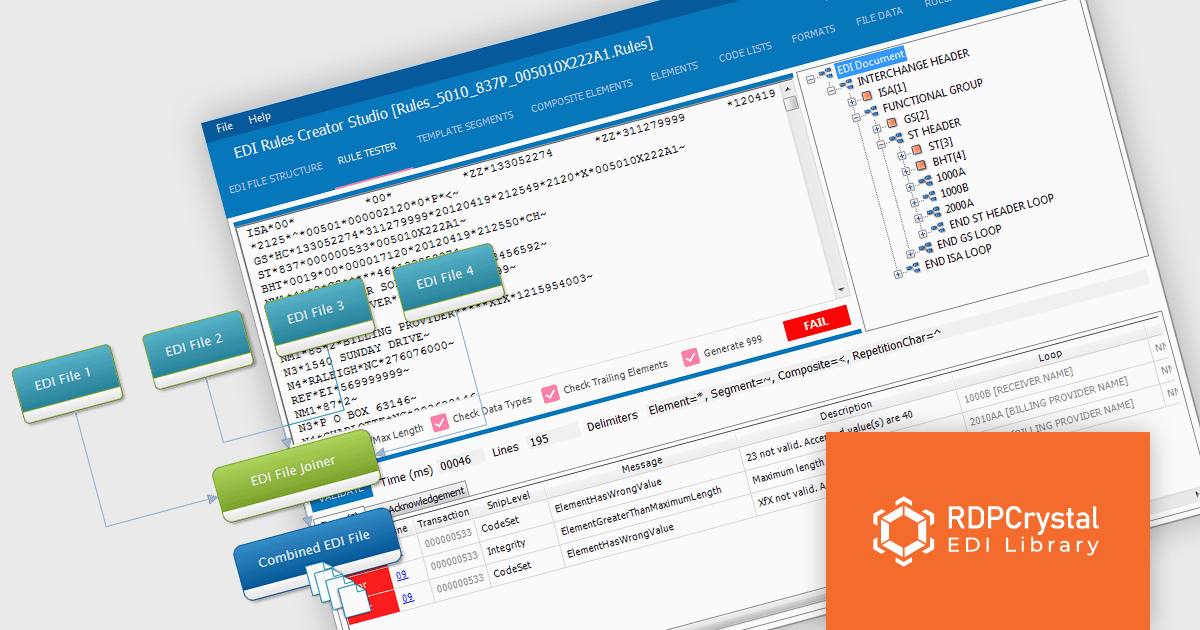Click the END ST HEADER LOOP icon
This screenshot has height=630, width=1200.
click(936, 229)
